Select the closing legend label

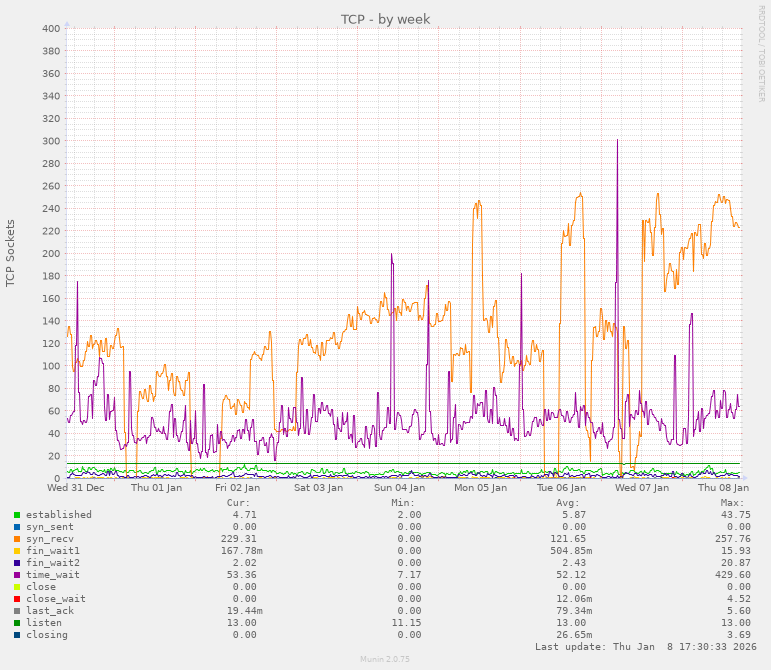click(x=49, y=635)
